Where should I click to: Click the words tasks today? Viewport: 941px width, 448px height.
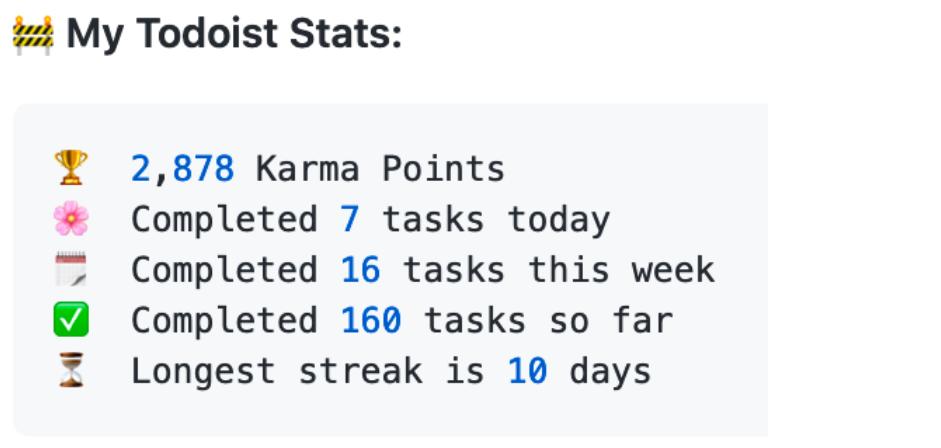click(496, 218)
